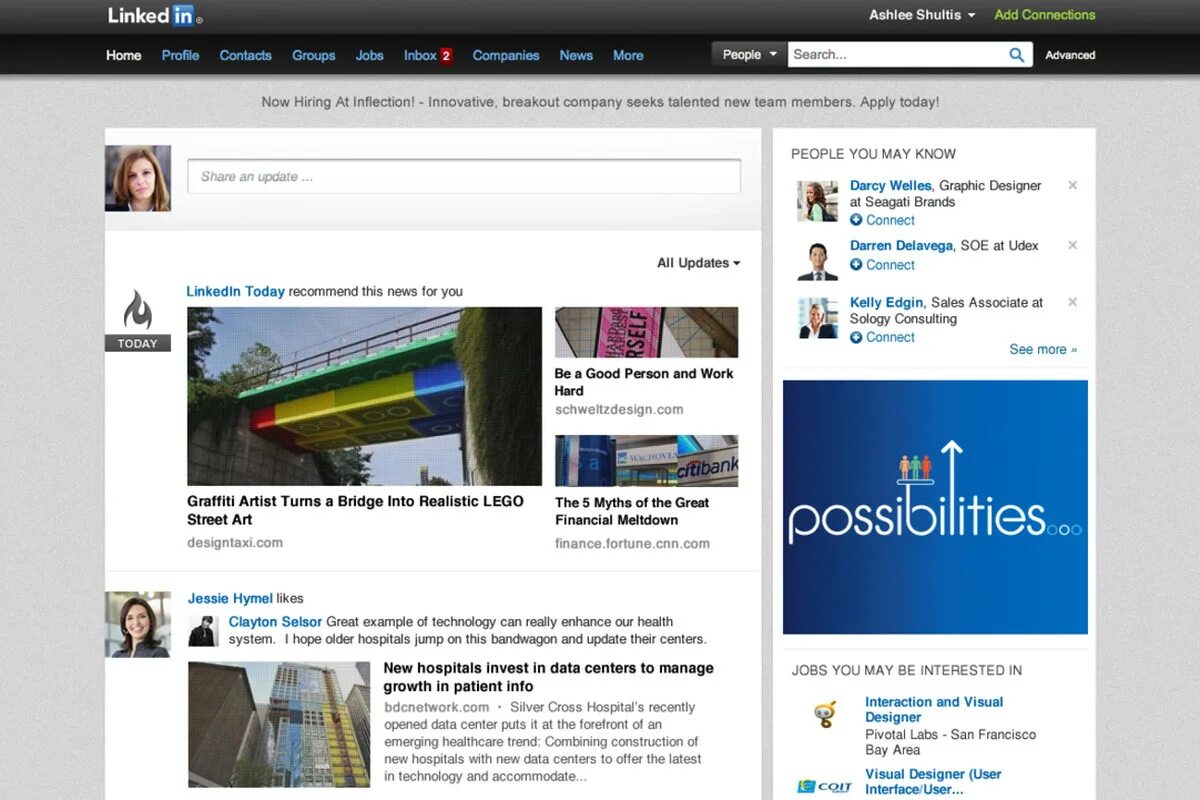Viewport: 1200px width, 800px height.
Task: Open the News menu
Action: [576, 55]
